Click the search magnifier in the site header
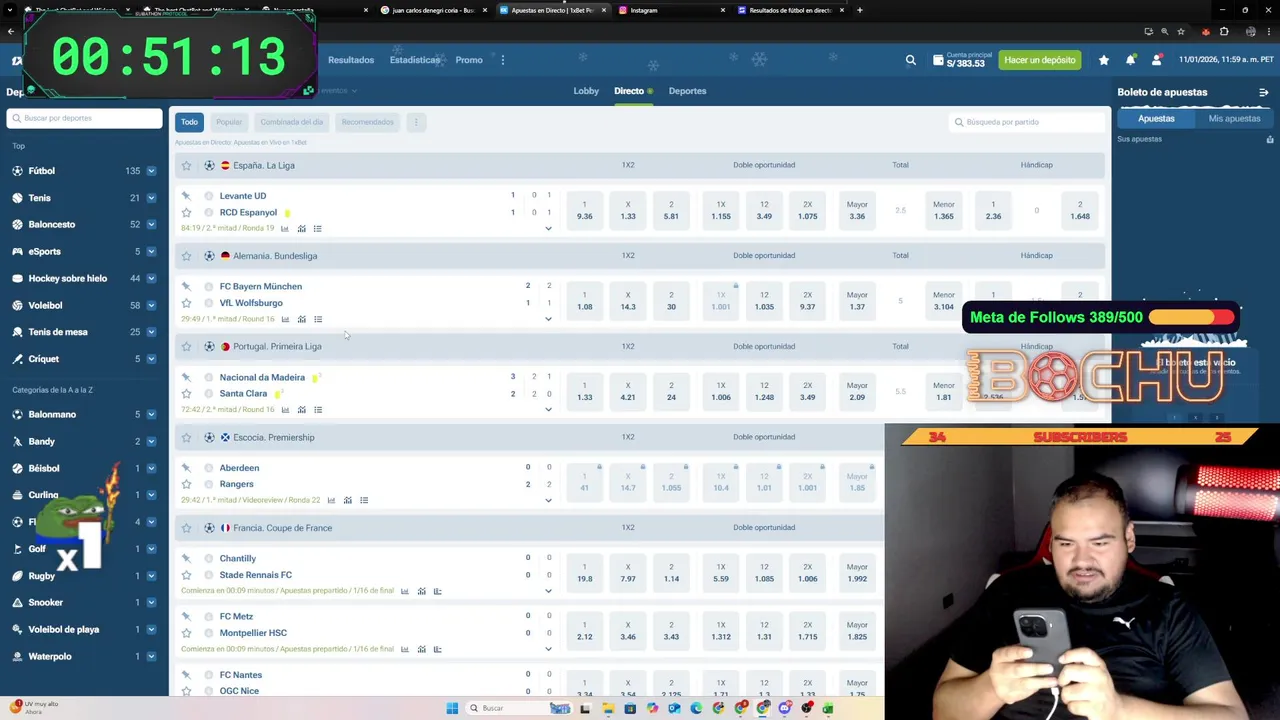 (910, 60)
